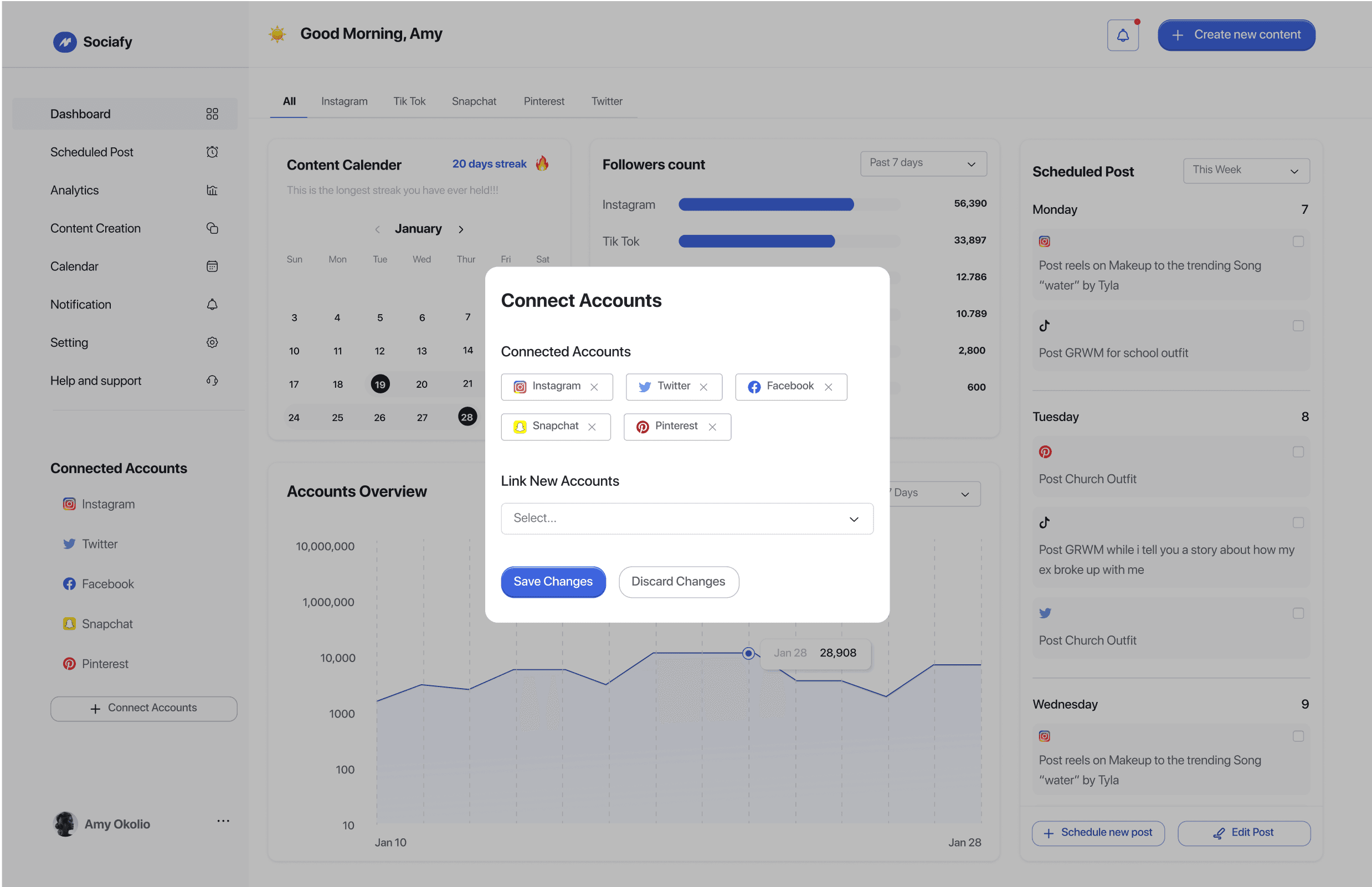Remove the Pinterest chip with its X

tap(712, 427)
